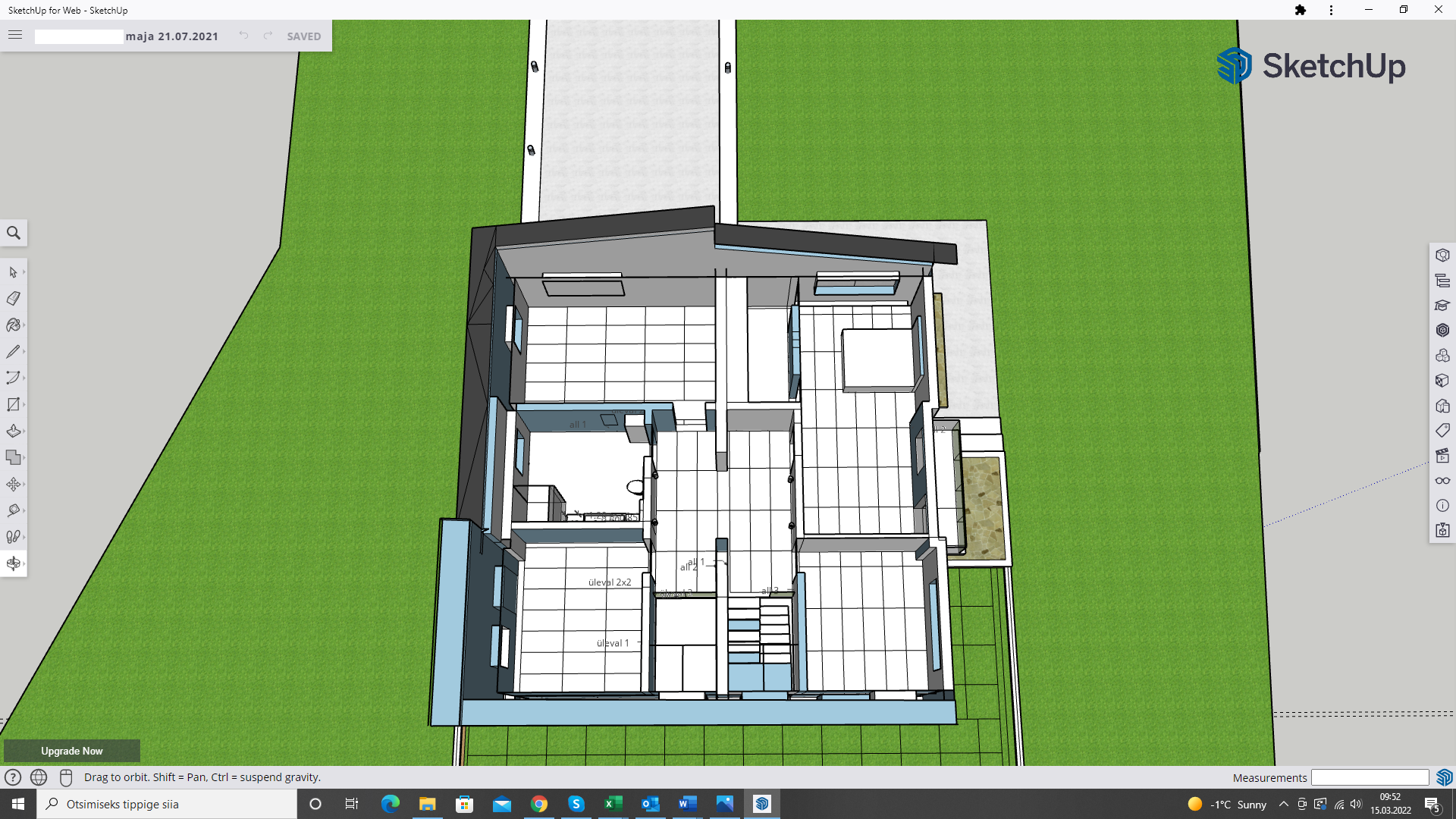Viewport: 1456px width, 819px height.
Task: Select the Push/Pull tool
Action: tap(13, 431)
